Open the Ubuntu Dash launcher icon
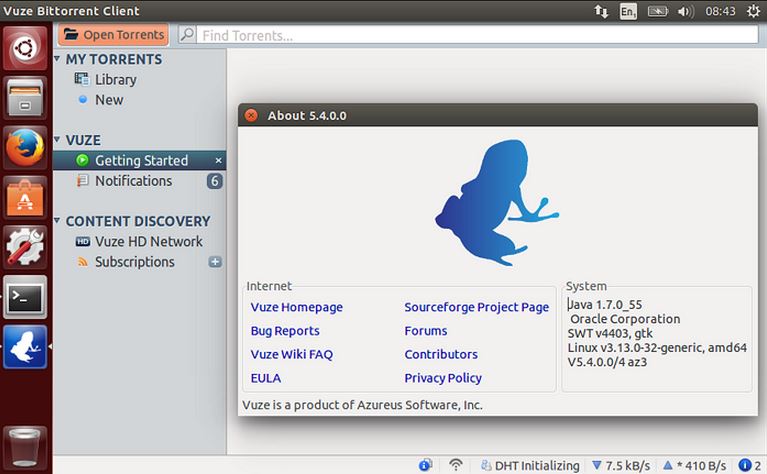Screen dimensions: 767x474 tap(25, 48)
